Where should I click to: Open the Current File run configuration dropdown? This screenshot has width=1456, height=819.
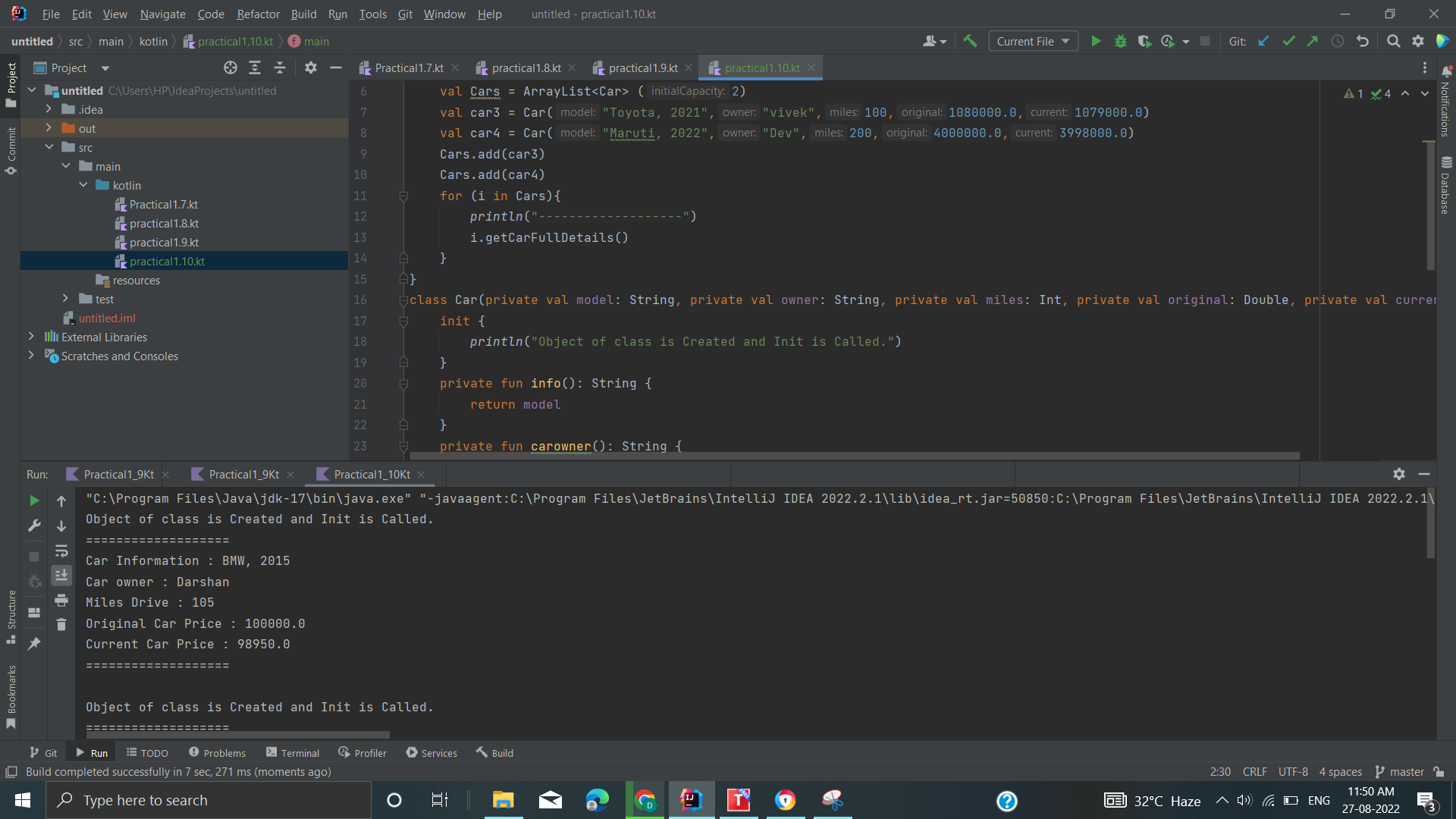coord(1033,41)
